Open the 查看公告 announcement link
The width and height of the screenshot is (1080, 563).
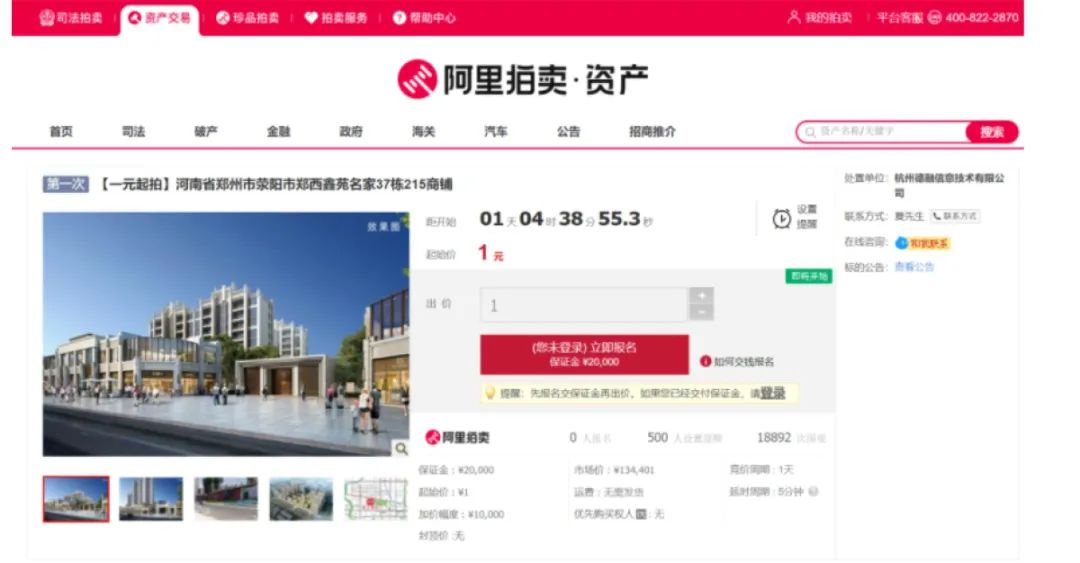pos(914,267)
